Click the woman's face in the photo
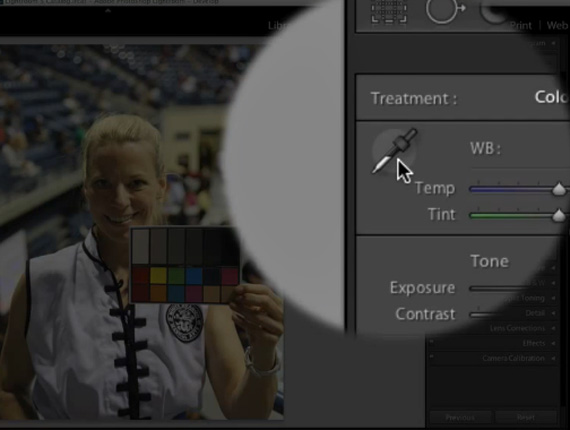This screenshot has width=570, height=430. pos(122,184)
